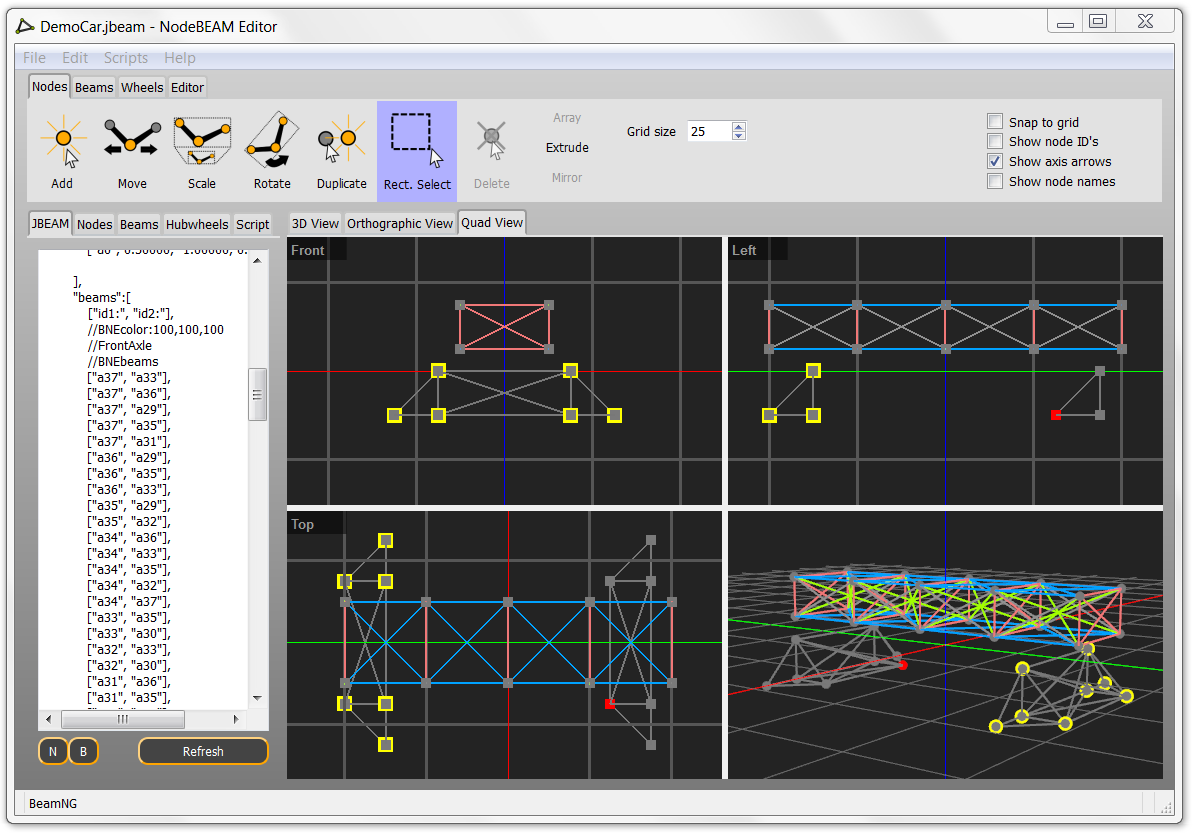Switch to the Beams toolbar tab
This screenshot has height=833, width=1193.
94,87
